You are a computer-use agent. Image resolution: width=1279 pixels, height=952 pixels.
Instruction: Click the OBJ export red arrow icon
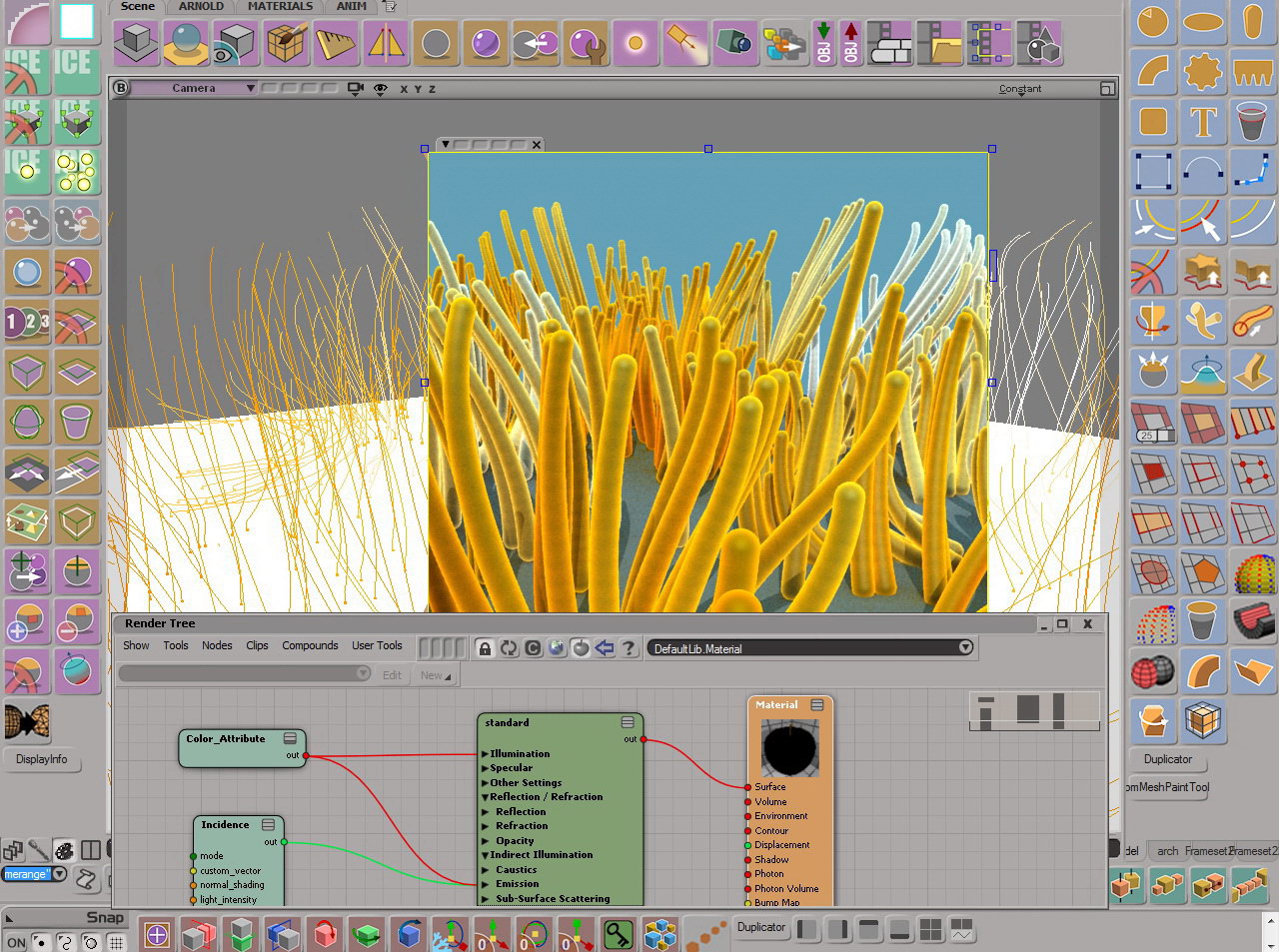click(850, 43)
